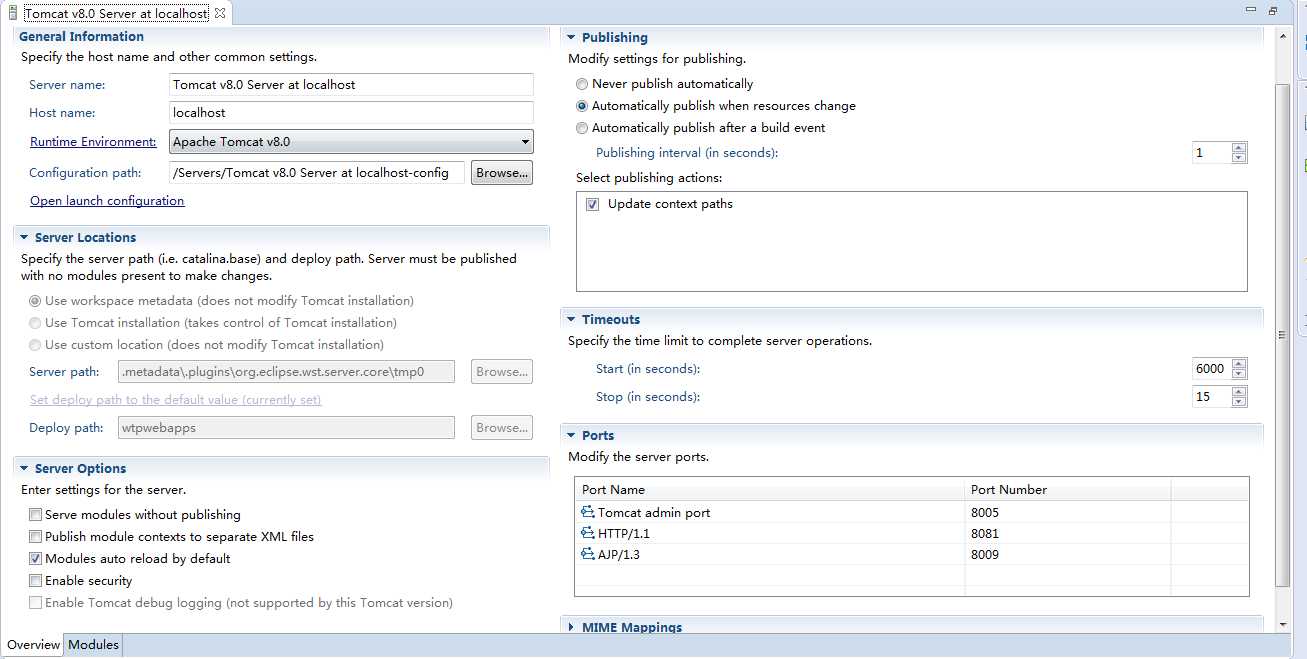Viewport: 1307px width, 659px height.
Task: Decrease the Stop timeout value
Action: [x=1239, y=402]
